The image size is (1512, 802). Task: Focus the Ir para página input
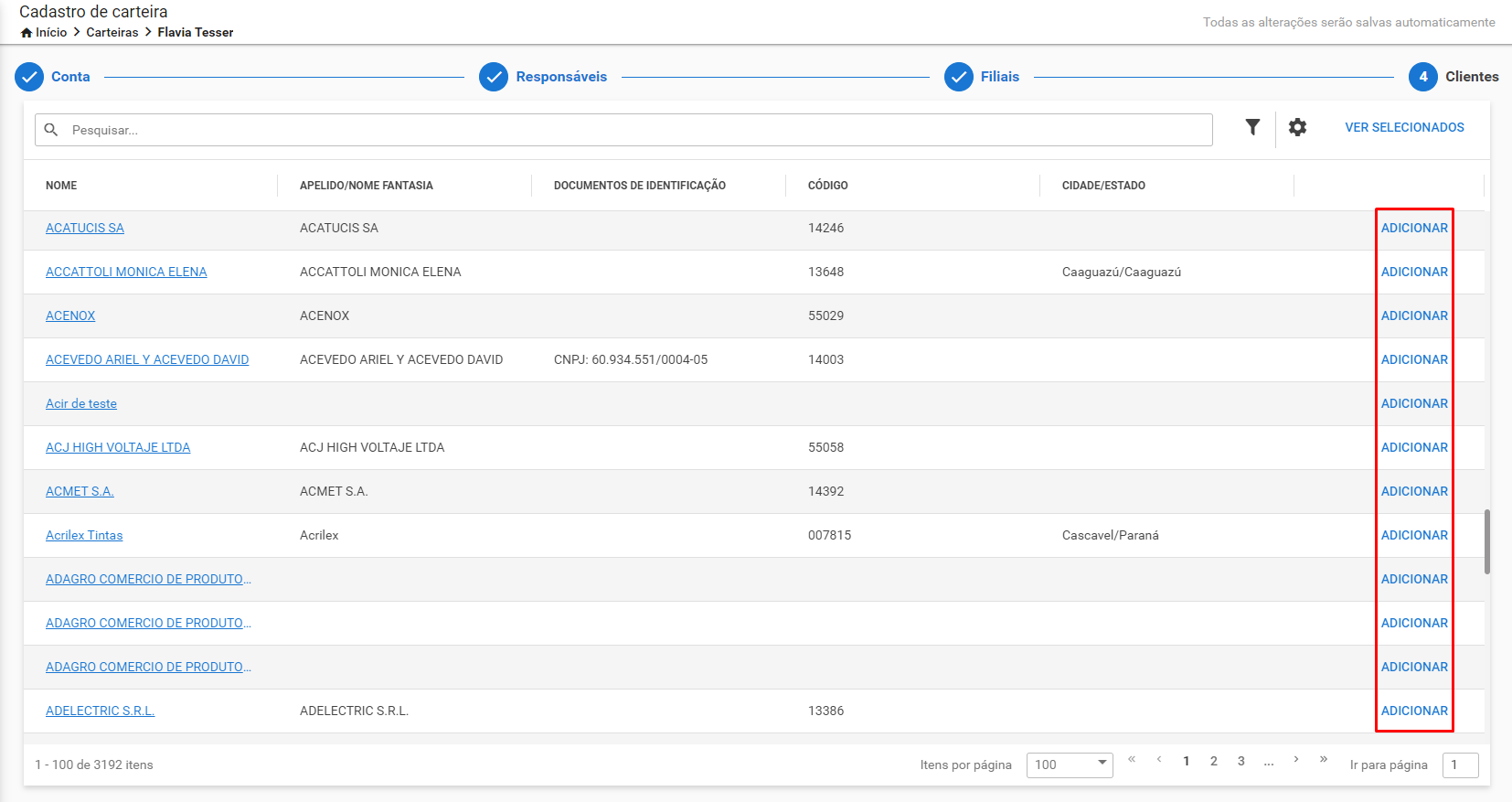(1460, 765)
